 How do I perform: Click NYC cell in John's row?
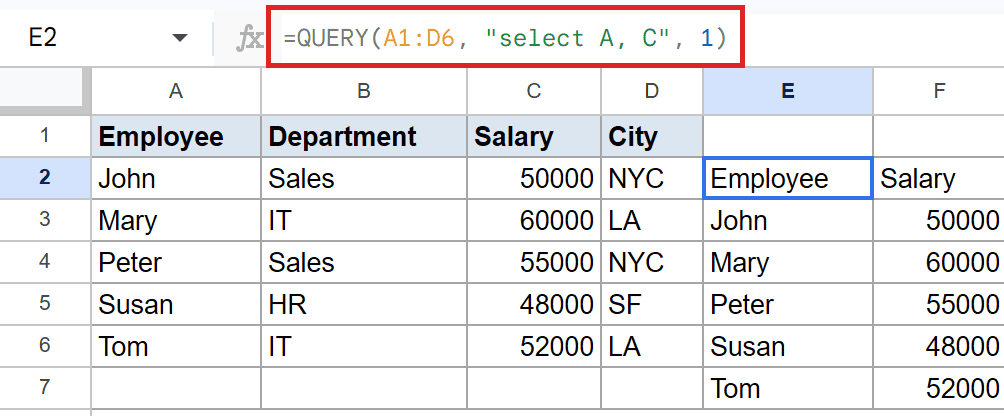click(x=652, y=177)
